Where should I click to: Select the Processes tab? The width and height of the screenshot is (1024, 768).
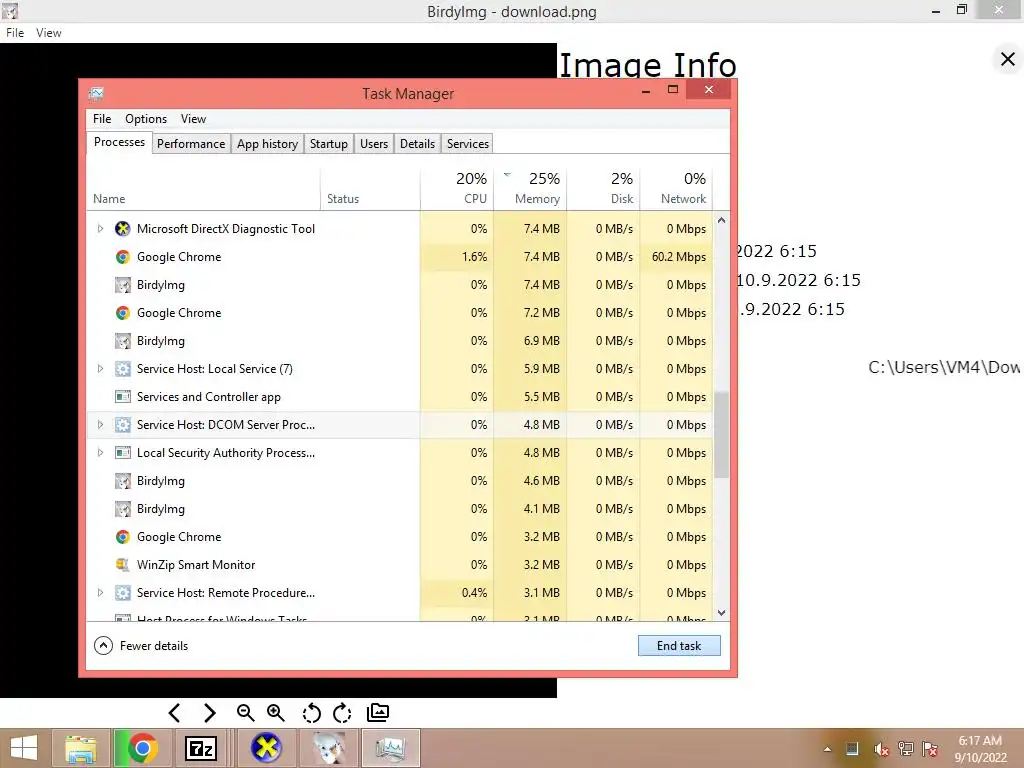coord(119,142)
